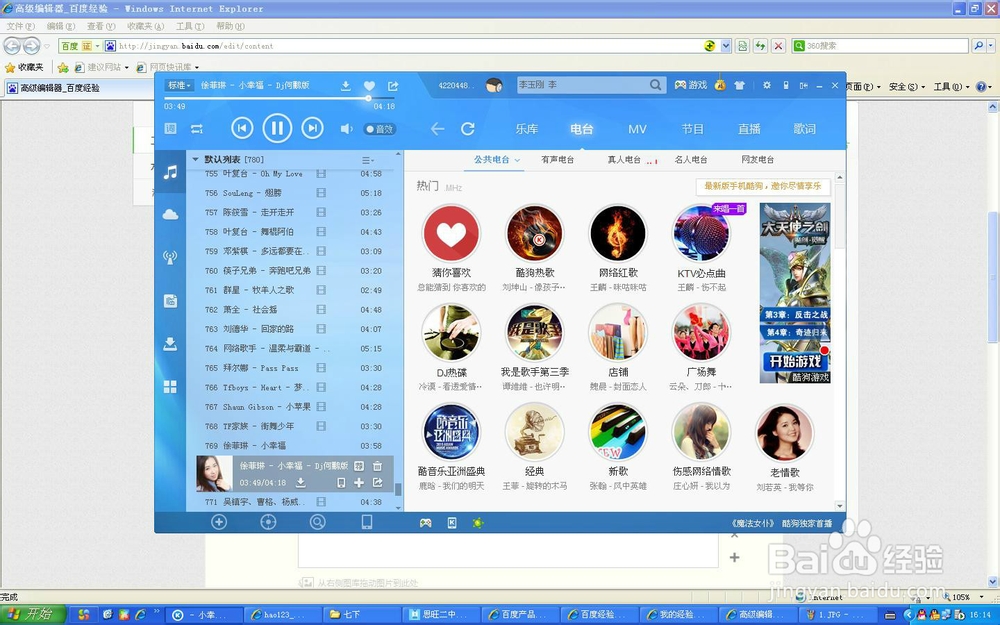This screenshot has height=625, width=1000.
Task: Collapse the 默认列表 playlist
Action: (x=195, y=159)
